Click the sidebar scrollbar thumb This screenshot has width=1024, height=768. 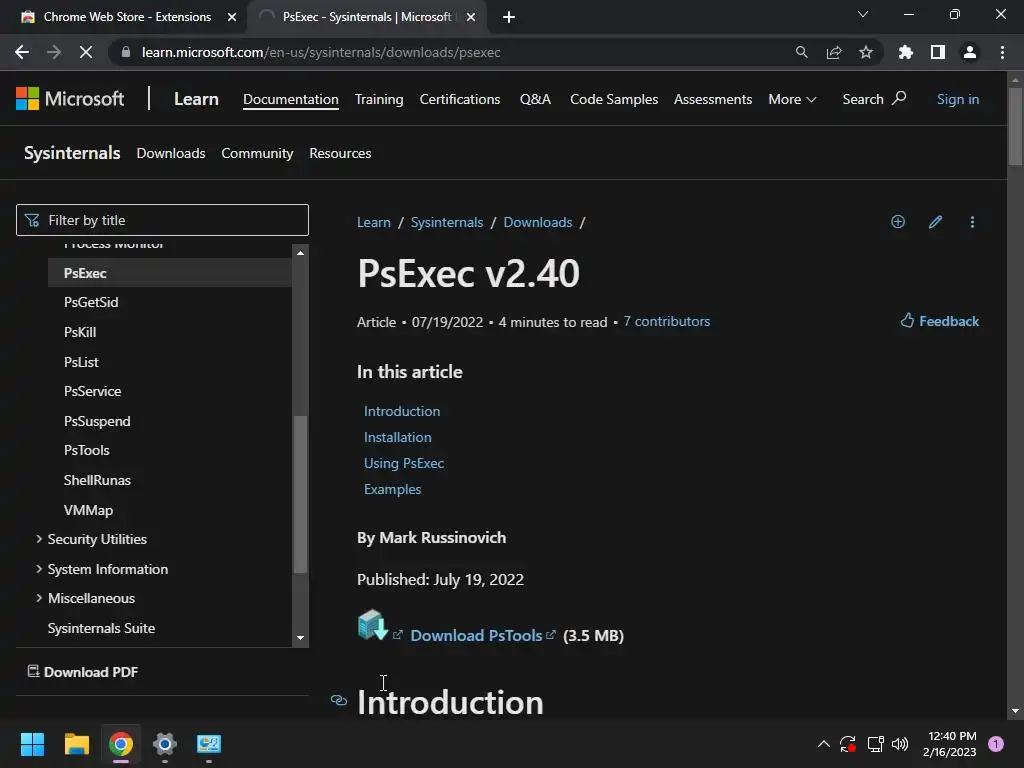pos(300,494)
